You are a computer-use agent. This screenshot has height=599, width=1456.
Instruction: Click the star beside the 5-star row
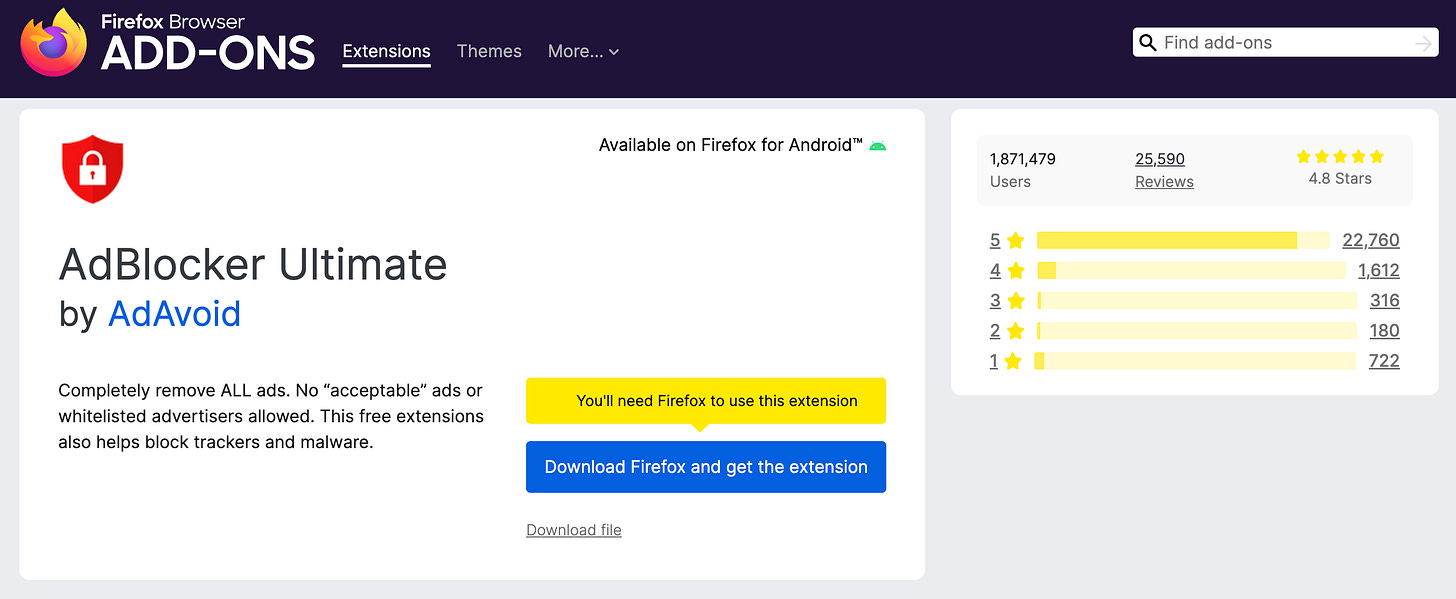click(x=1015, y=240)
